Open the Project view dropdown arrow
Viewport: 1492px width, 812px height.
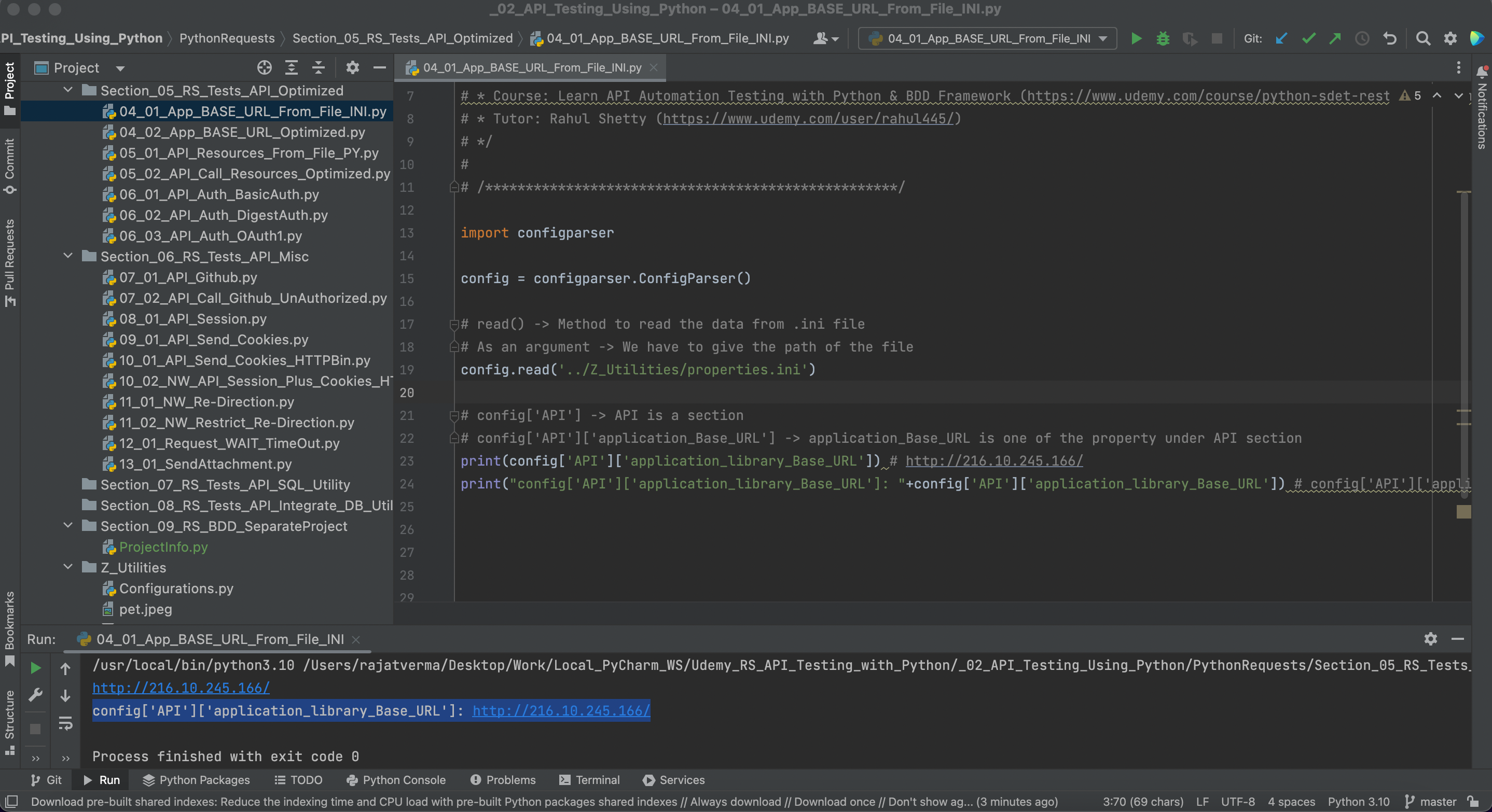click(x=120, y=68)
